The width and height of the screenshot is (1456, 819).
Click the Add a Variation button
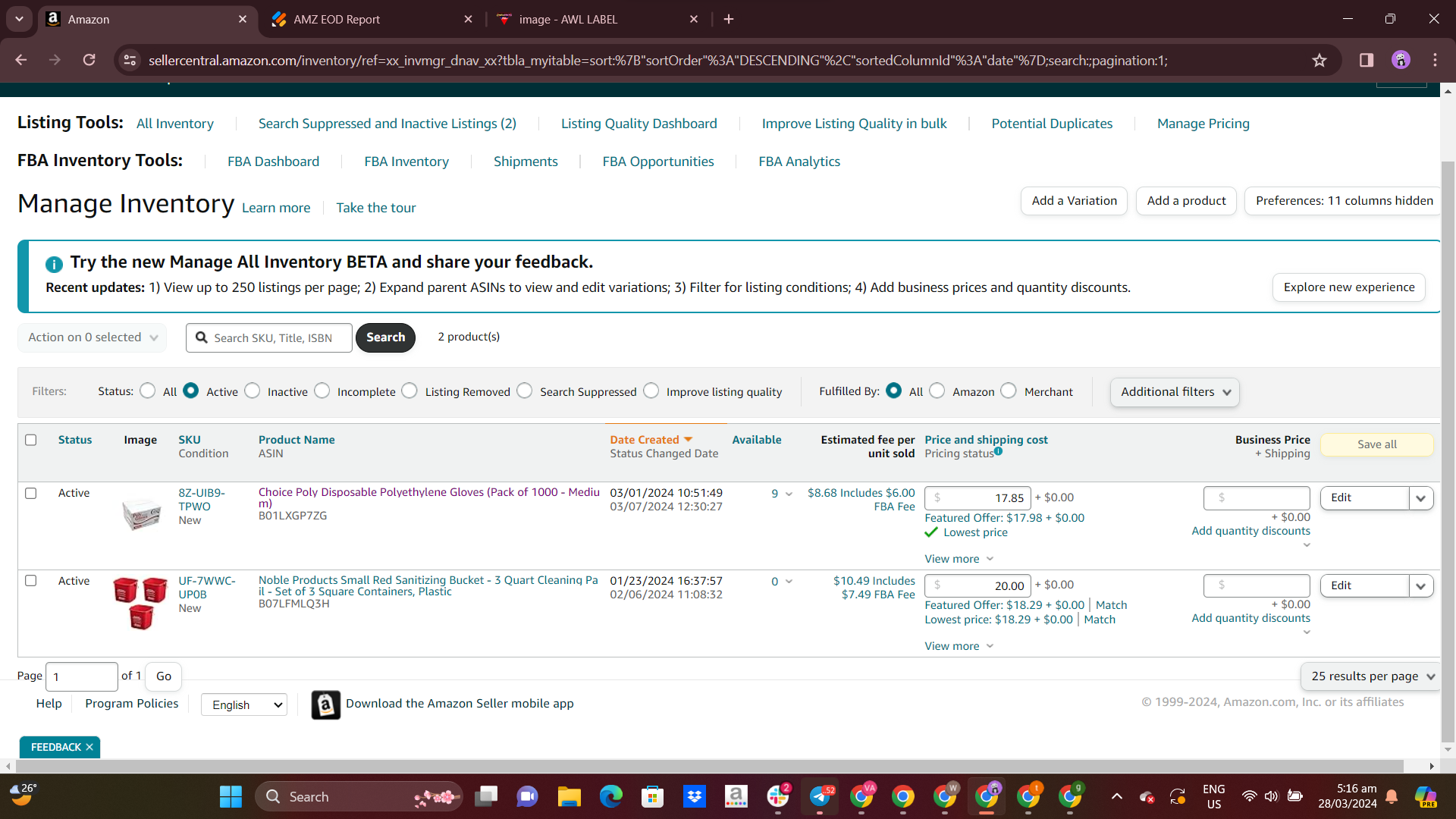(x=1075, y=201)
